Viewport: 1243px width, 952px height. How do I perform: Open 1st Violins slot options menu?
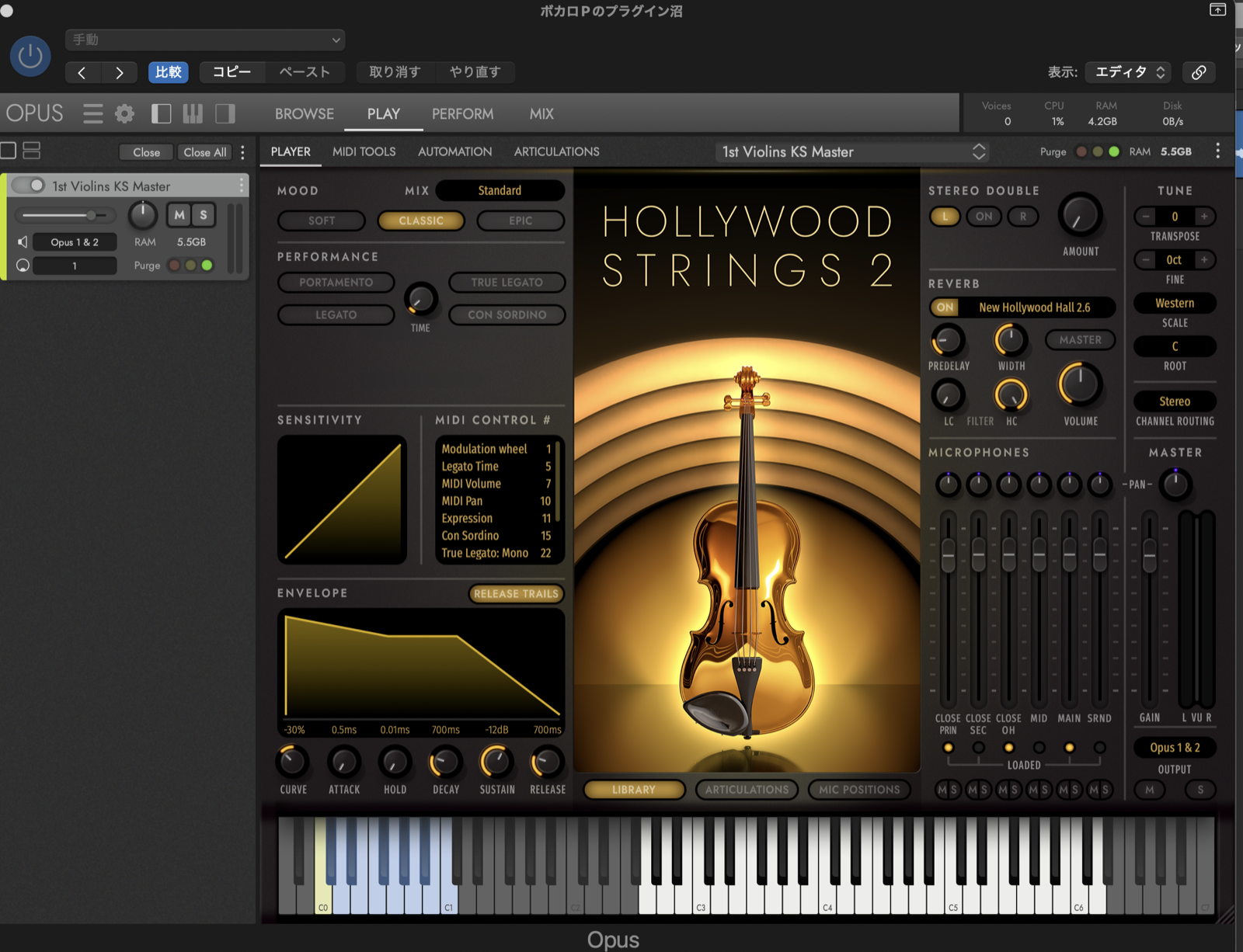click(242, 185)
